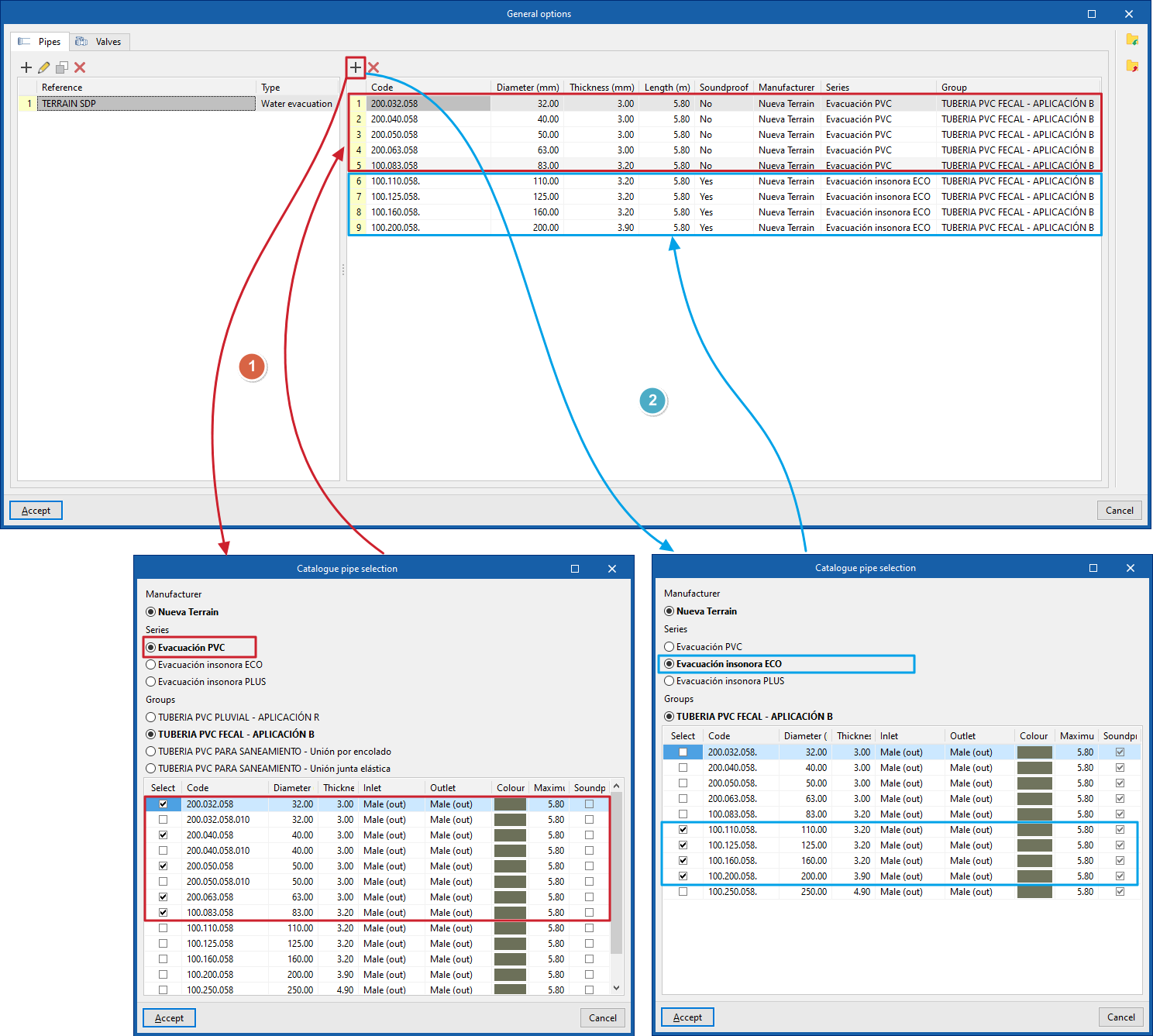Image resolution: width=1153 pixels, height=1036 pixels.
Task: Click the scroll-down arrow in the left catalogue table
Action: (x=617, y=988)
